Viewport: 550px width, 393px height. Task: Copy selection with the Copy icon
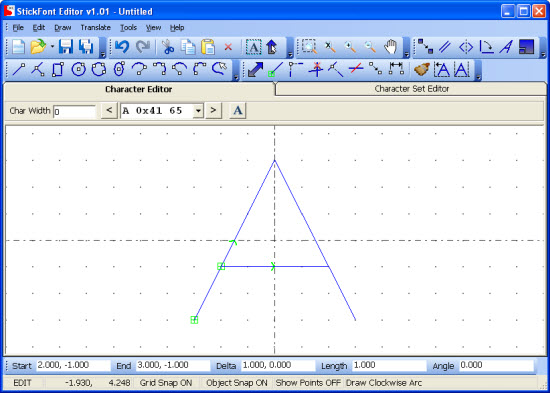[x=188, y=47]
